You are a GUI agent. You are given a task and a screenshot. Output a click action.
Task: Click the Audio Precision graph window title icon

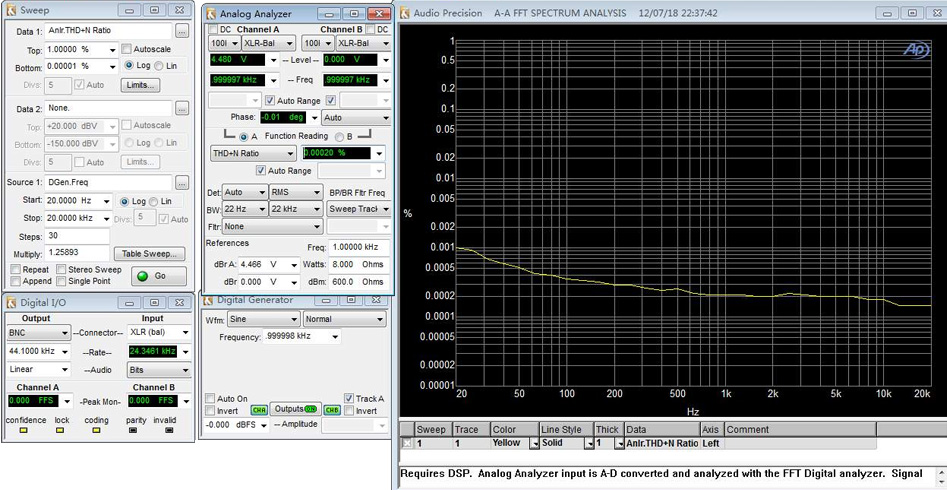pyautogui.click(x=405, y=13)
